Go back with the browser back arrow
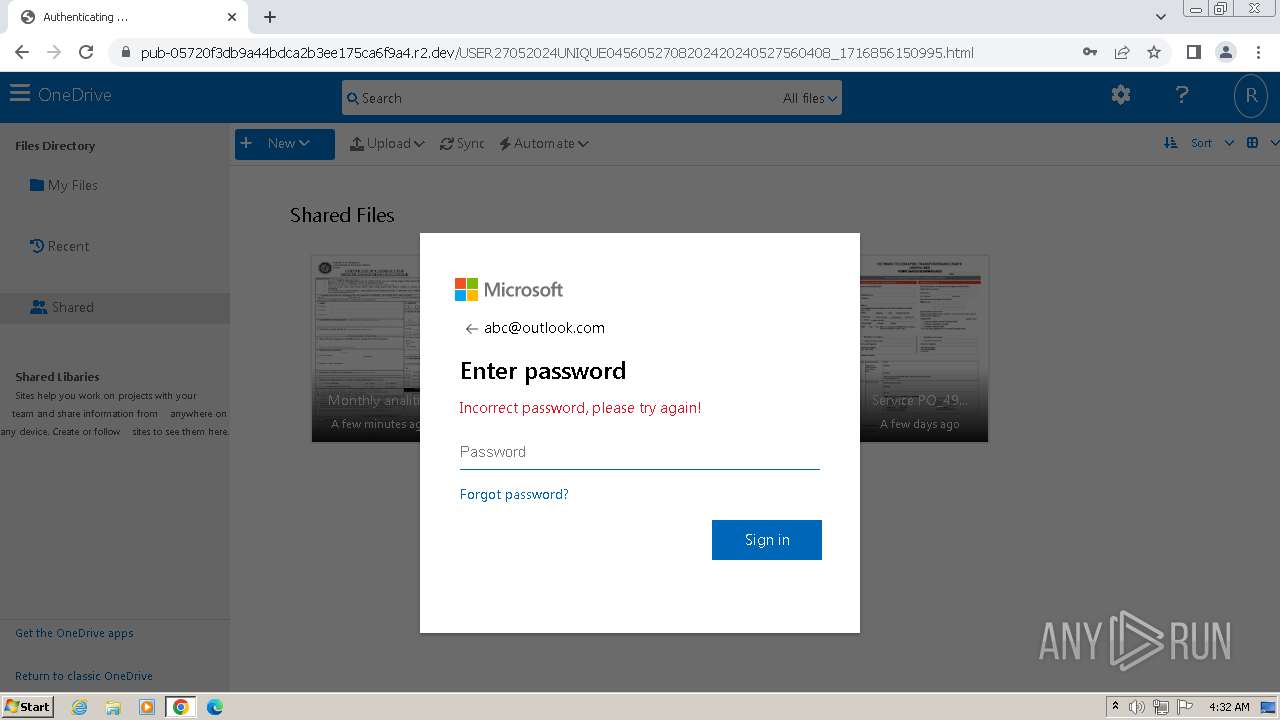 click(22, 52)
